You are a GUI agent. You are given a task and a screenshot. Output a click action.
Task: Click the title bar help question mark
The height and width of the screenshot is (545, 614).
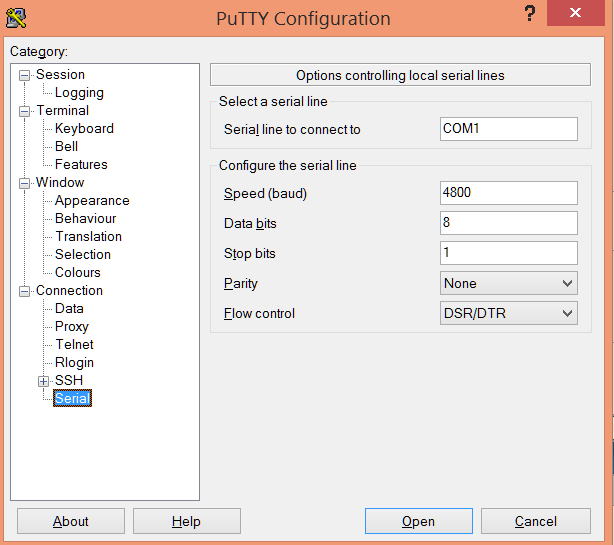530,14
